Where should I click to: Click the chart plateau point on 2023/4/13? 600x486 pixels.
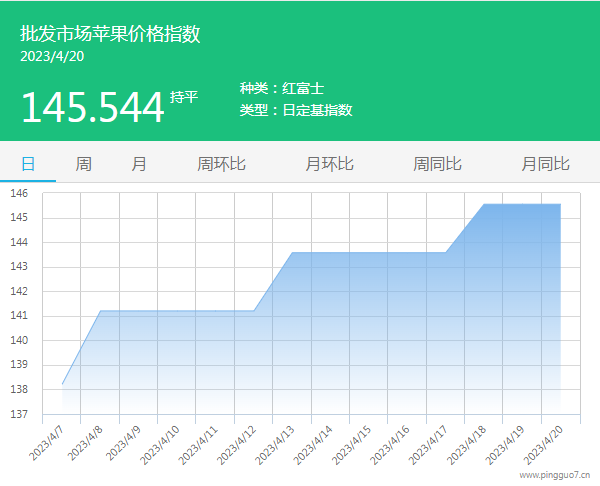[x=292, y=253]
